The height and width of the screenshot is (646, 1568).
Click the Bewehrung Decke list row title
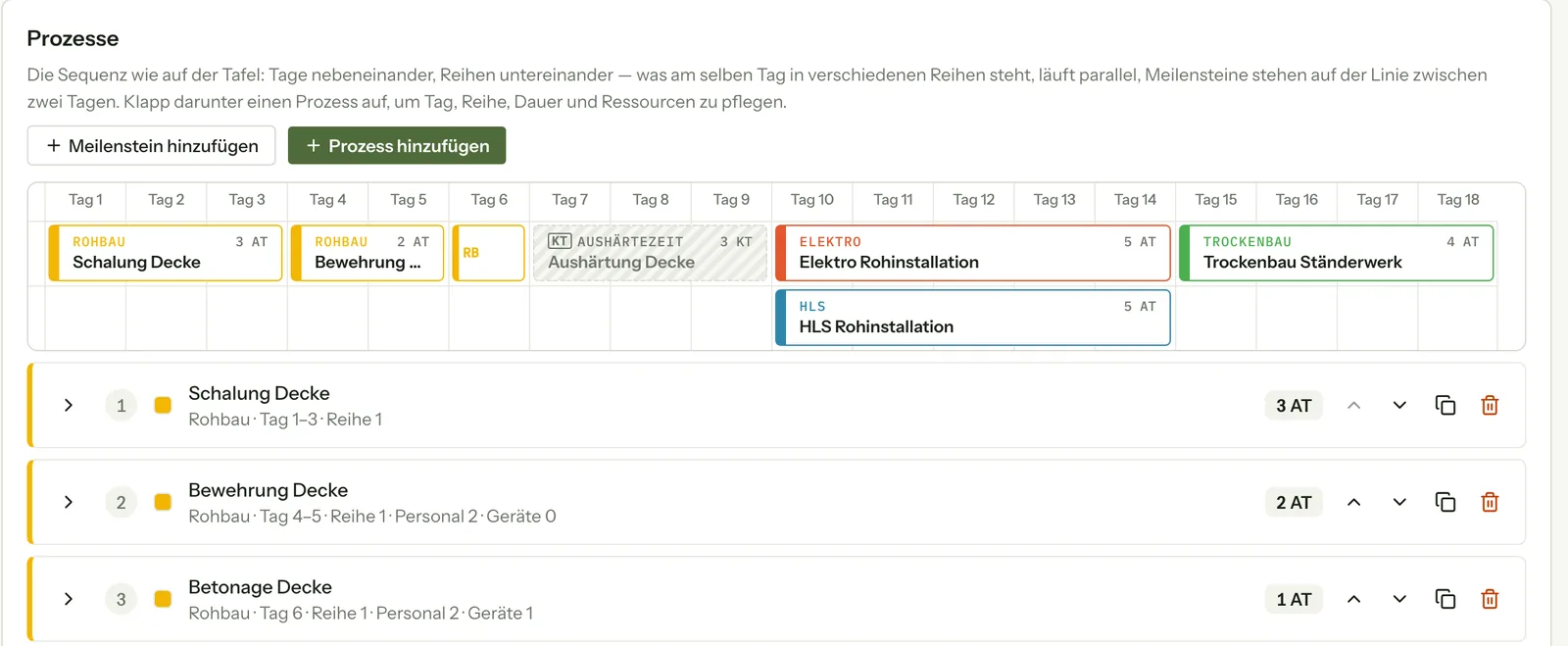[268, 490]
